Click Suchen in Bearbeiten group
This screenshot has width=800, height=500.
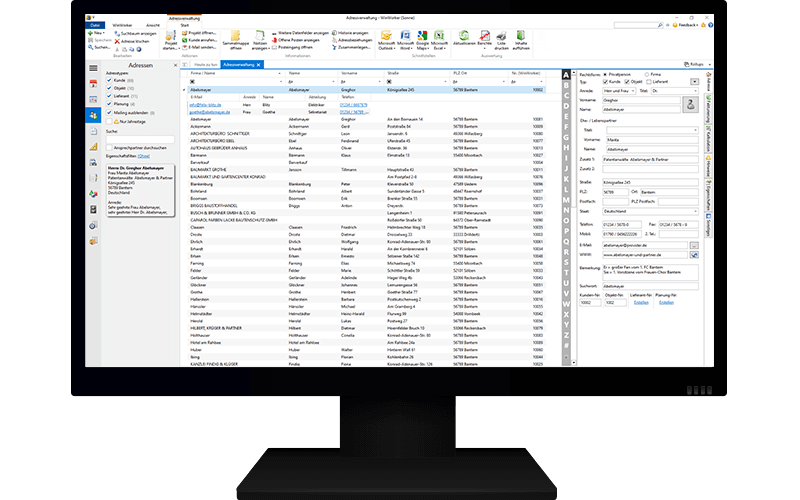[x=99, y=47]
